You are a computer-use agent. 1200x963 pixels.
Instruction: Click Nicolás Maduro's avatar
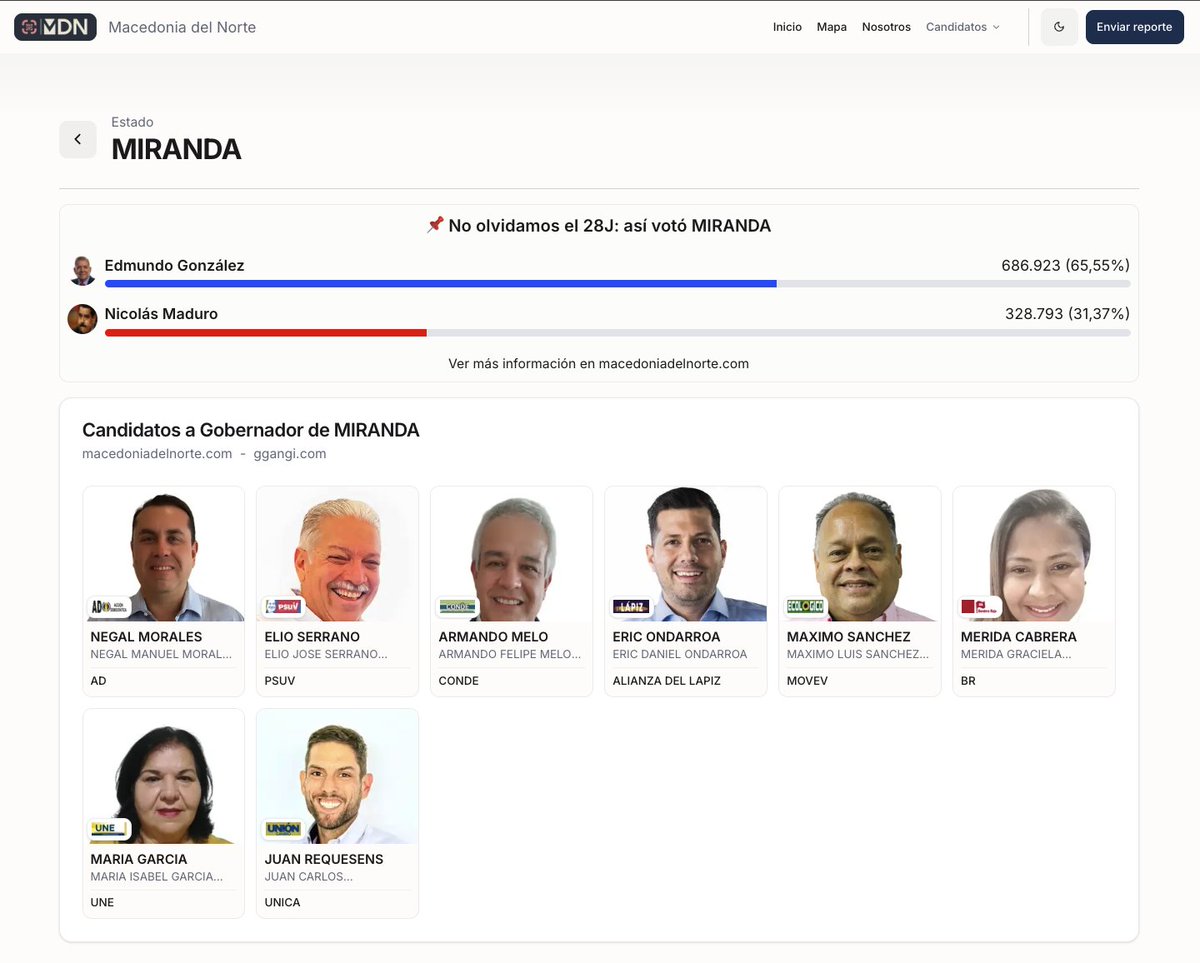[x=82, y=319]
